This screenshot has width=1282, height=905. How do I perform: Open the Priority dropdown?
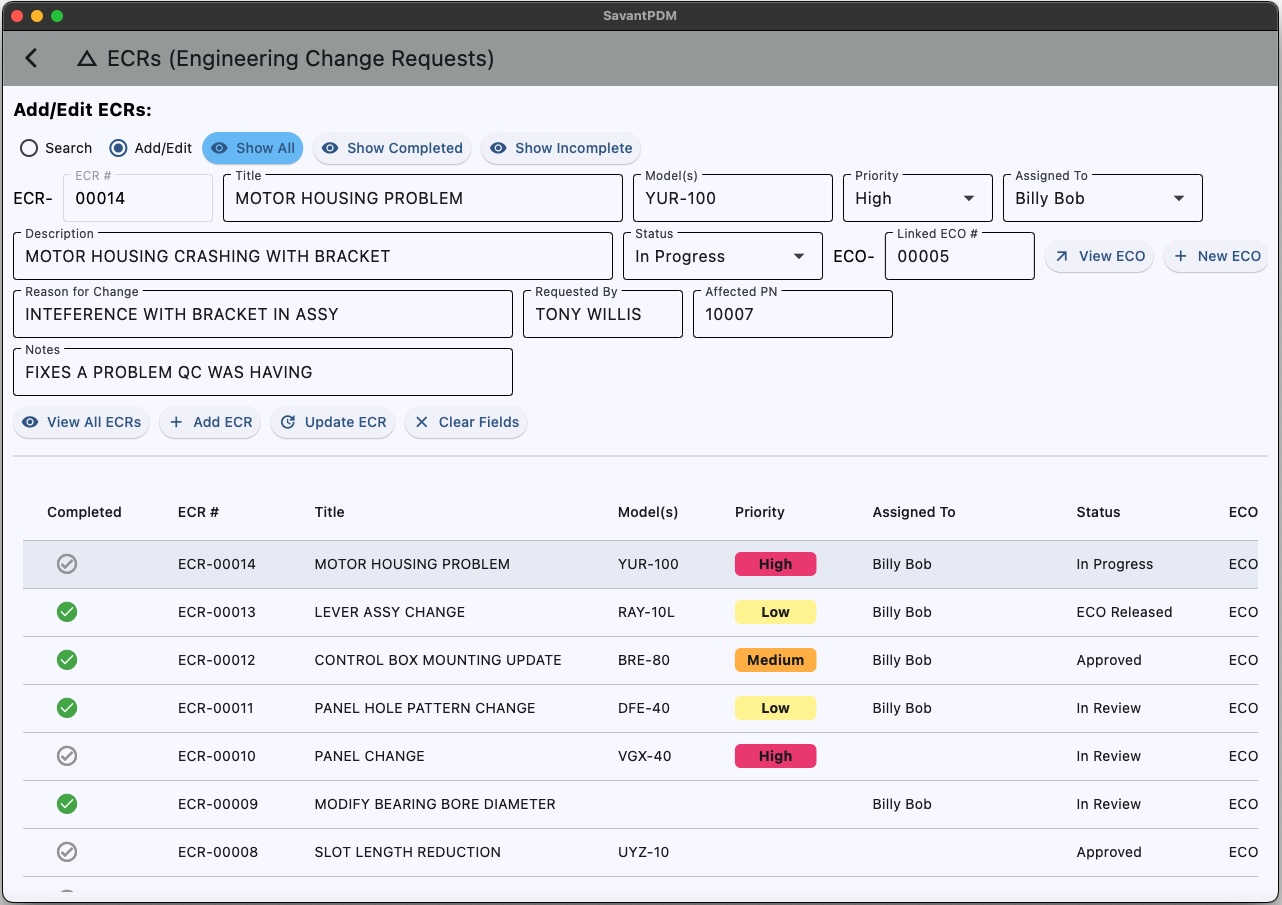(x=915, y=198)
